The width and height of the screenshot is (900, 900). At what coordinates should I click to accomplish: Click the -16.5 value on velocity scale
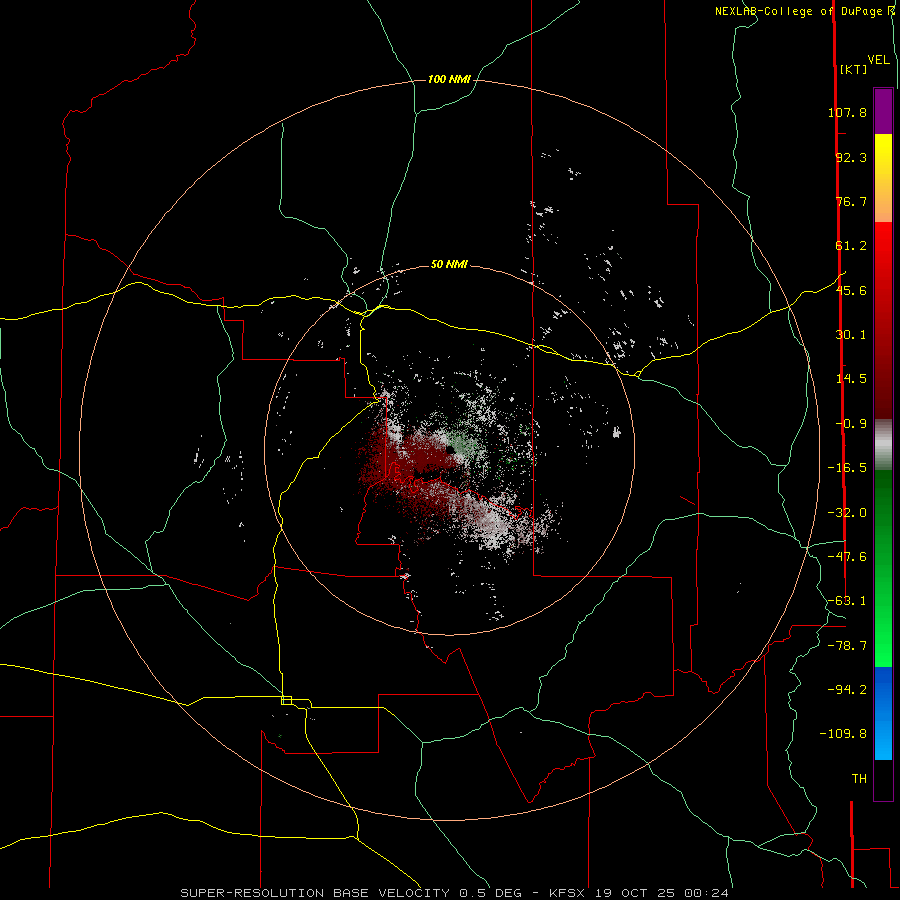847,468
